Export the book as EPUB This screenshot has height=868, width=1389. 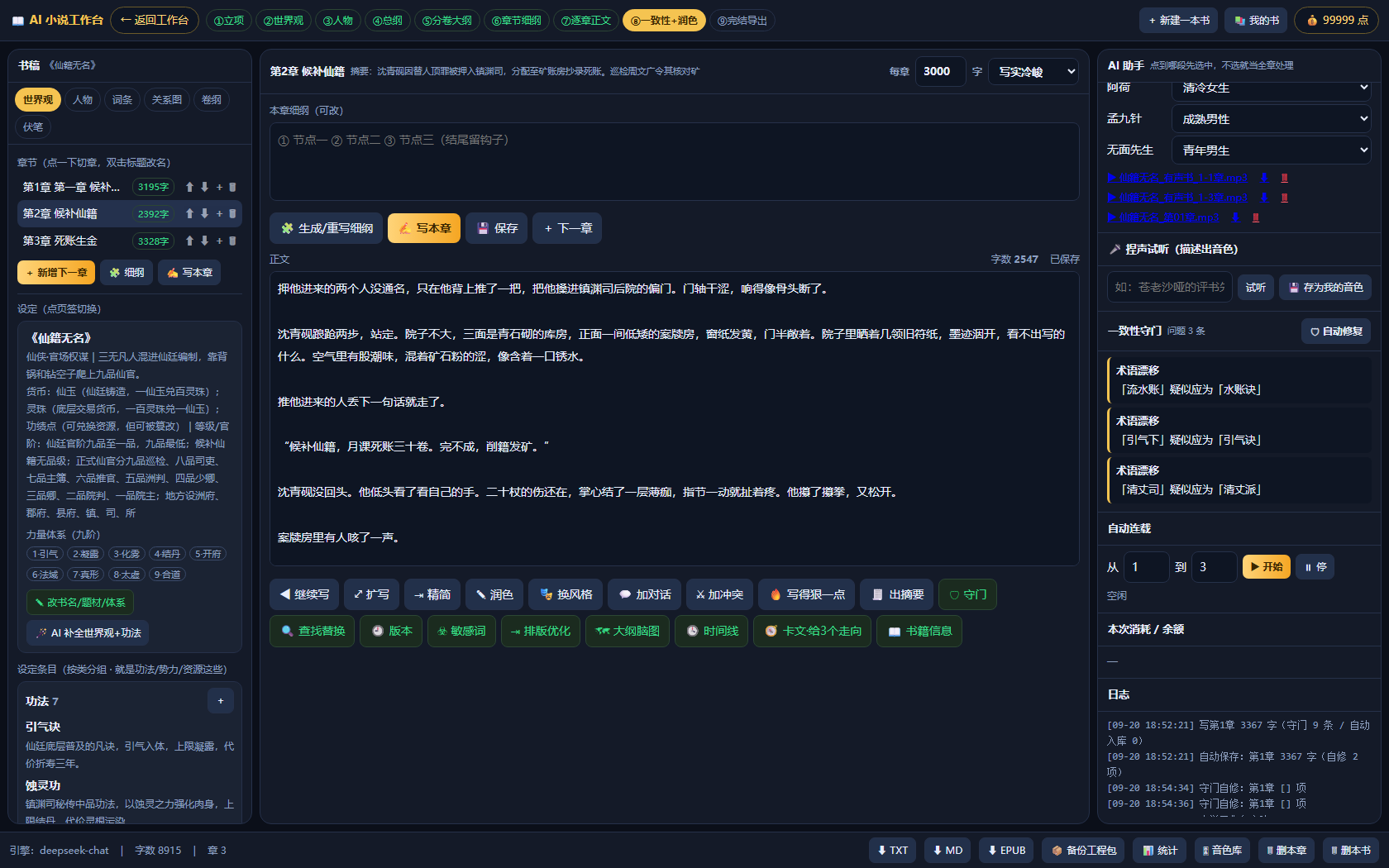(x=1006, y=850)
